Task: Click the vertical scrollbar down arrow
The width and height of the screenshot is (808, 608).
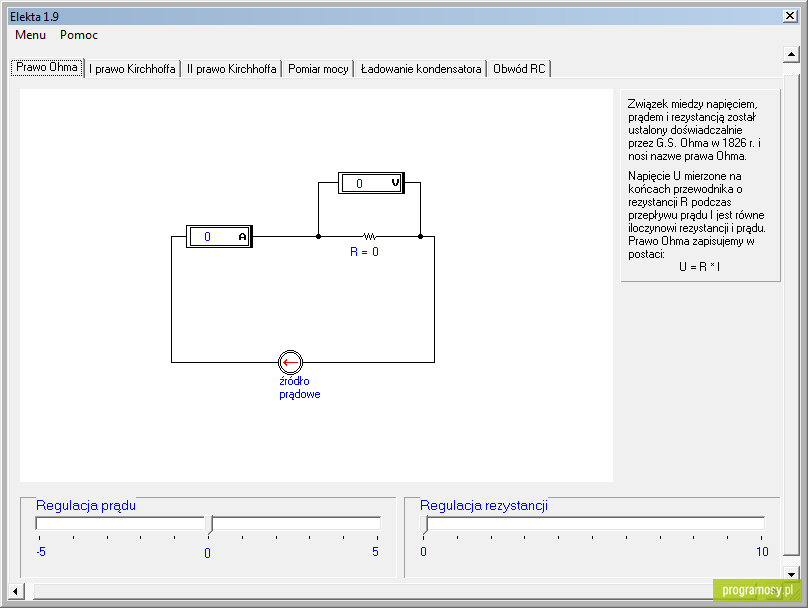Action: [x=791, y=574]
